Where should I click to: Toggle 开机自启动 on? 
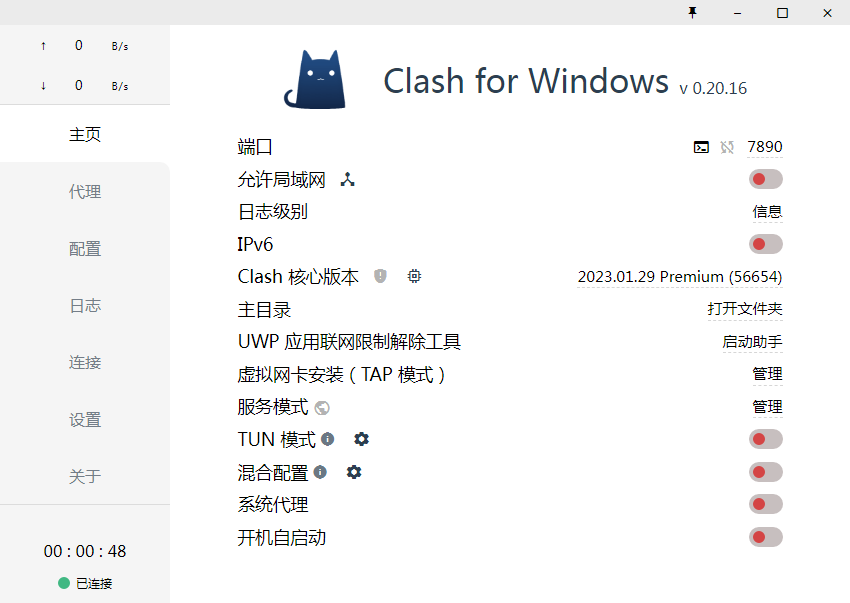click(765, 537)
